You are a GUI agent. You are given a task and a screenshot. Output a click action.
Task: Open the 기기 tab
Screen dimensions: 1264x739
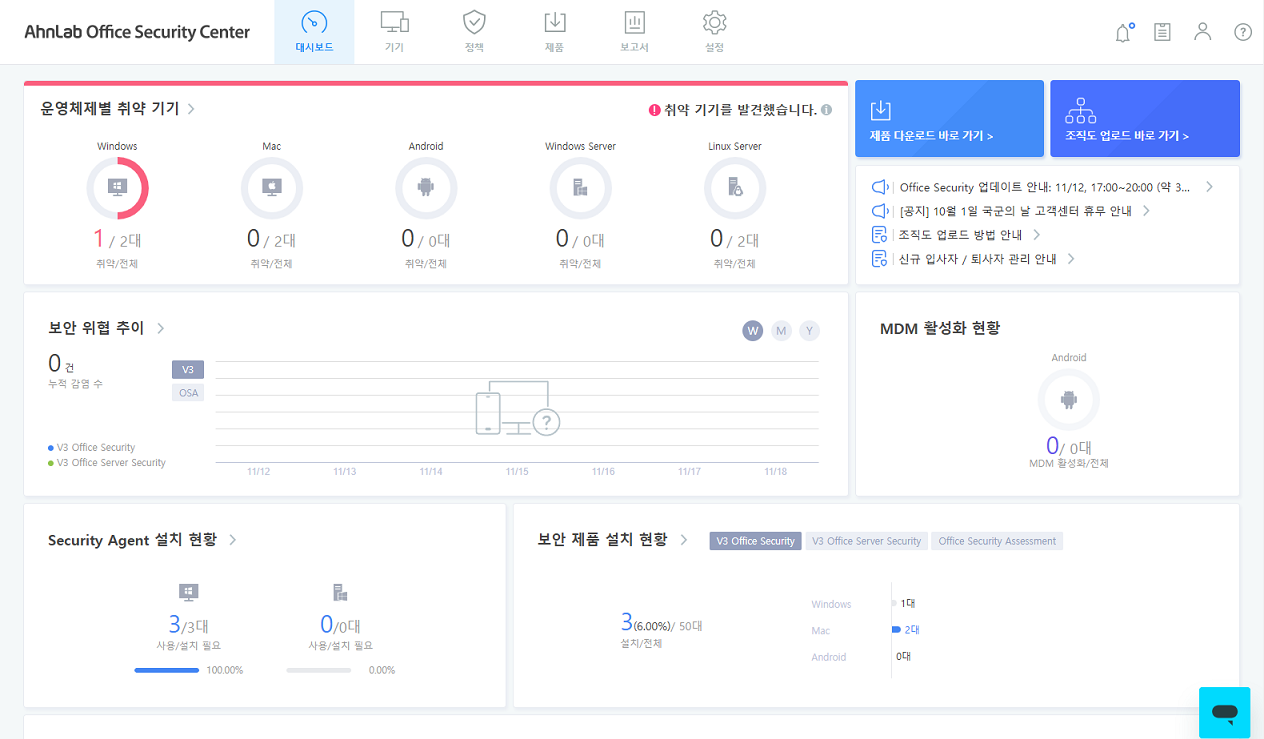tap(394, 32)
